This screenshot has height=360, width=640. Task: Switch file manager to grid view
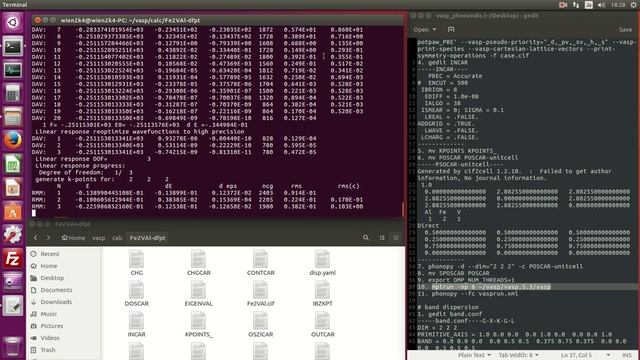pos(396,238)
